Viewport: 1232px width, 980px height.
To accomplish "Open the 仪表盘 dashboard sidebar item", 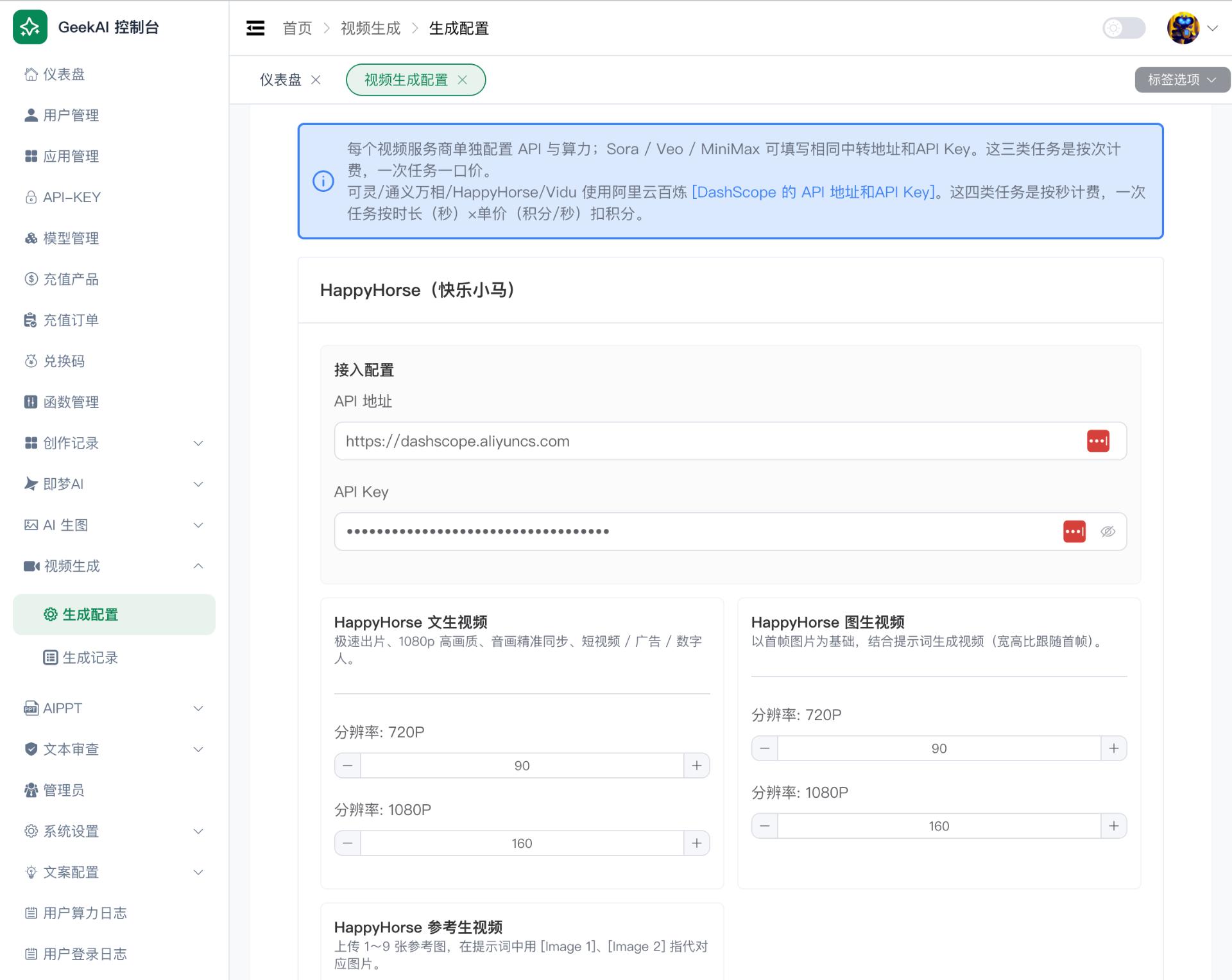I will [114, 74].
